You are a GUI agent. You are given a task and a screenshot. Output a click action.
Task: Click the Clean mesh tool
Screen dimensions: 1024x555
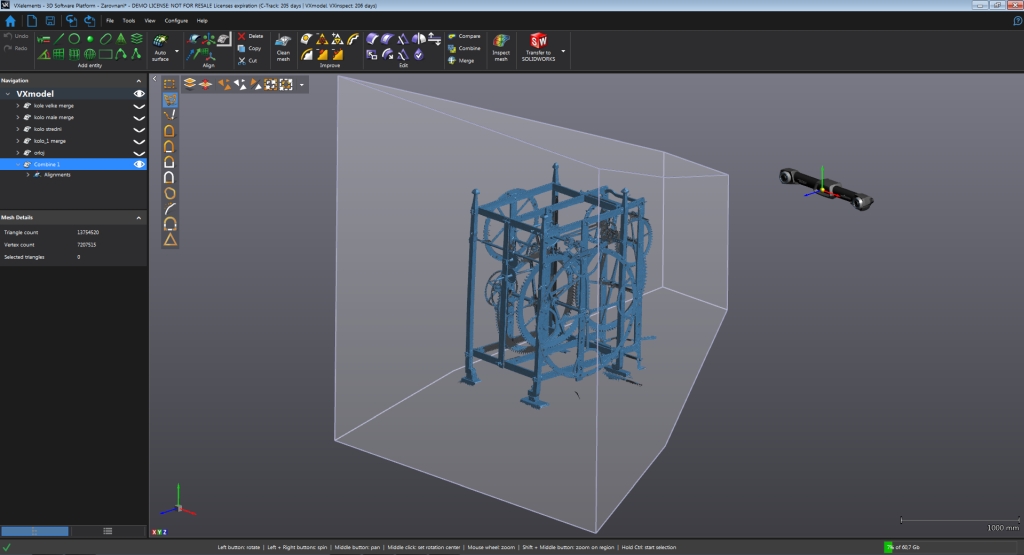283,46
